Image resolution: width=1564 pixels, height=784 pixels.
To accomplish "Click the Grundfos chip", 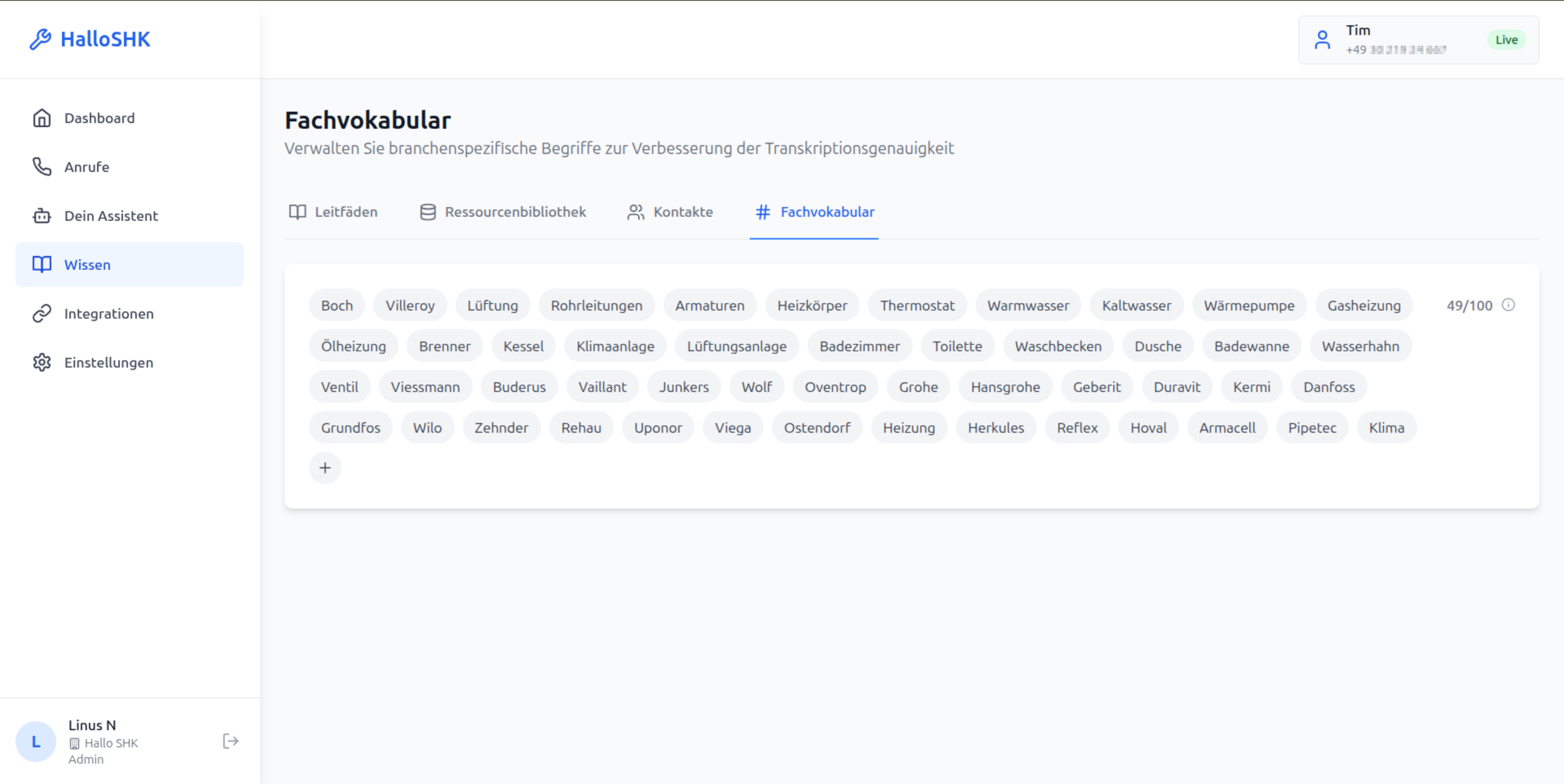I will [x=350, y=427].
